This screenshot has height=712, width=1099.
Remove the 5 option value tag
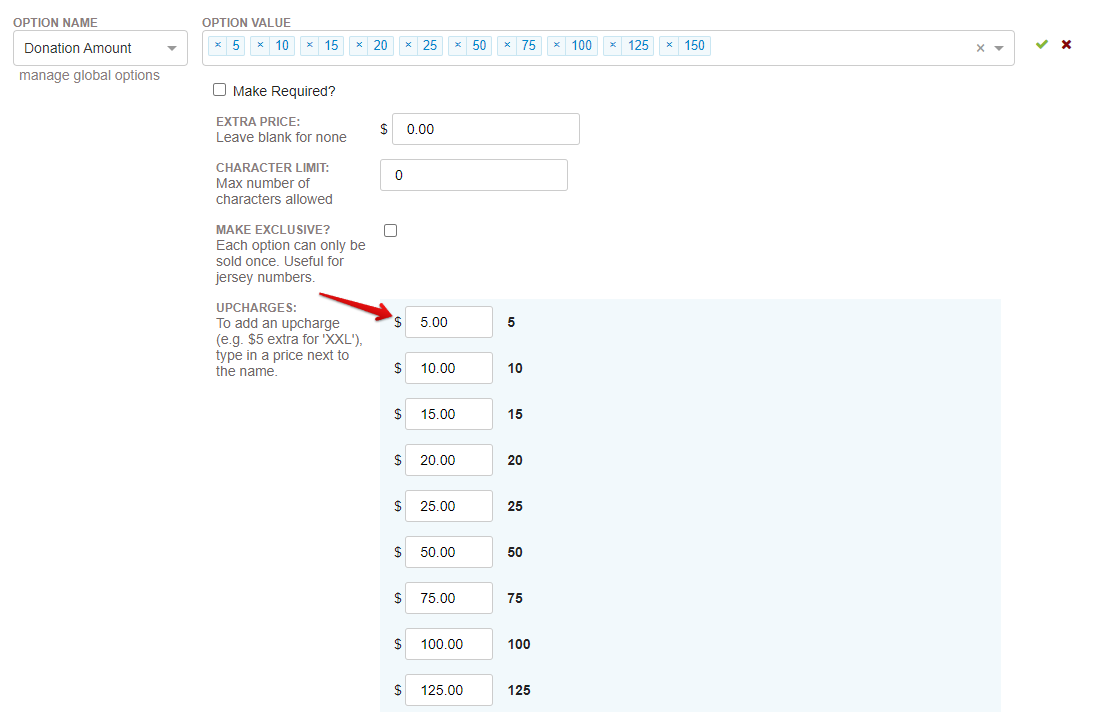(218, 45)
